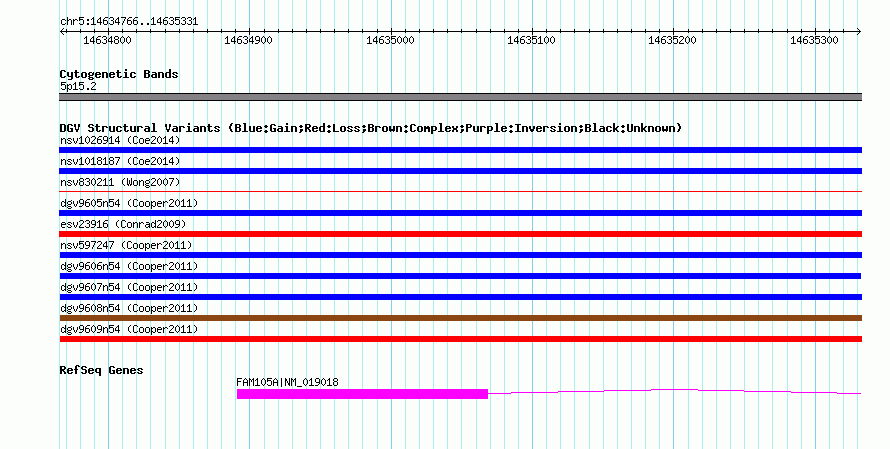The height and width of the screenshot is (449, 890).
Task: Click ruler position 14635000
Action: point(390,40)
